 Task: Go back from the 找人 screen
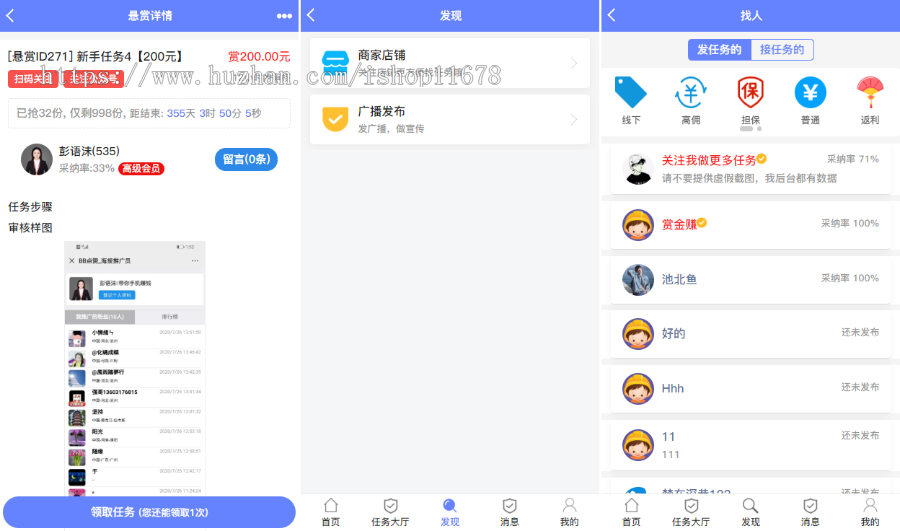coord(611,15)
